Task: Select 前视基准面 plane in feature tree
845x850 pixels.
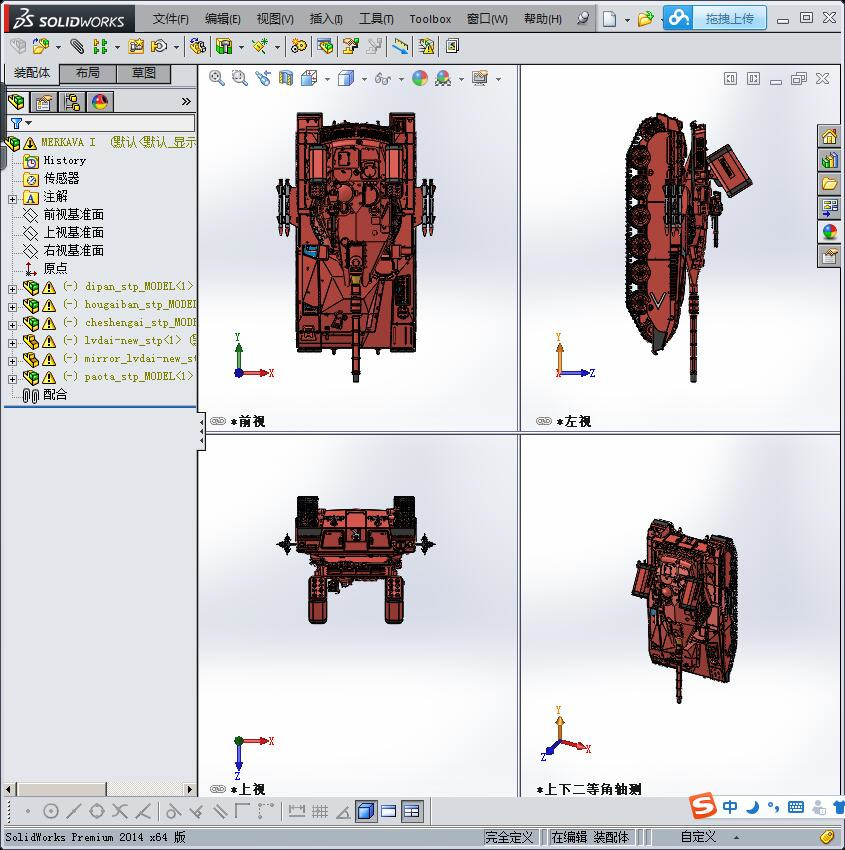Action: point(73,215)
